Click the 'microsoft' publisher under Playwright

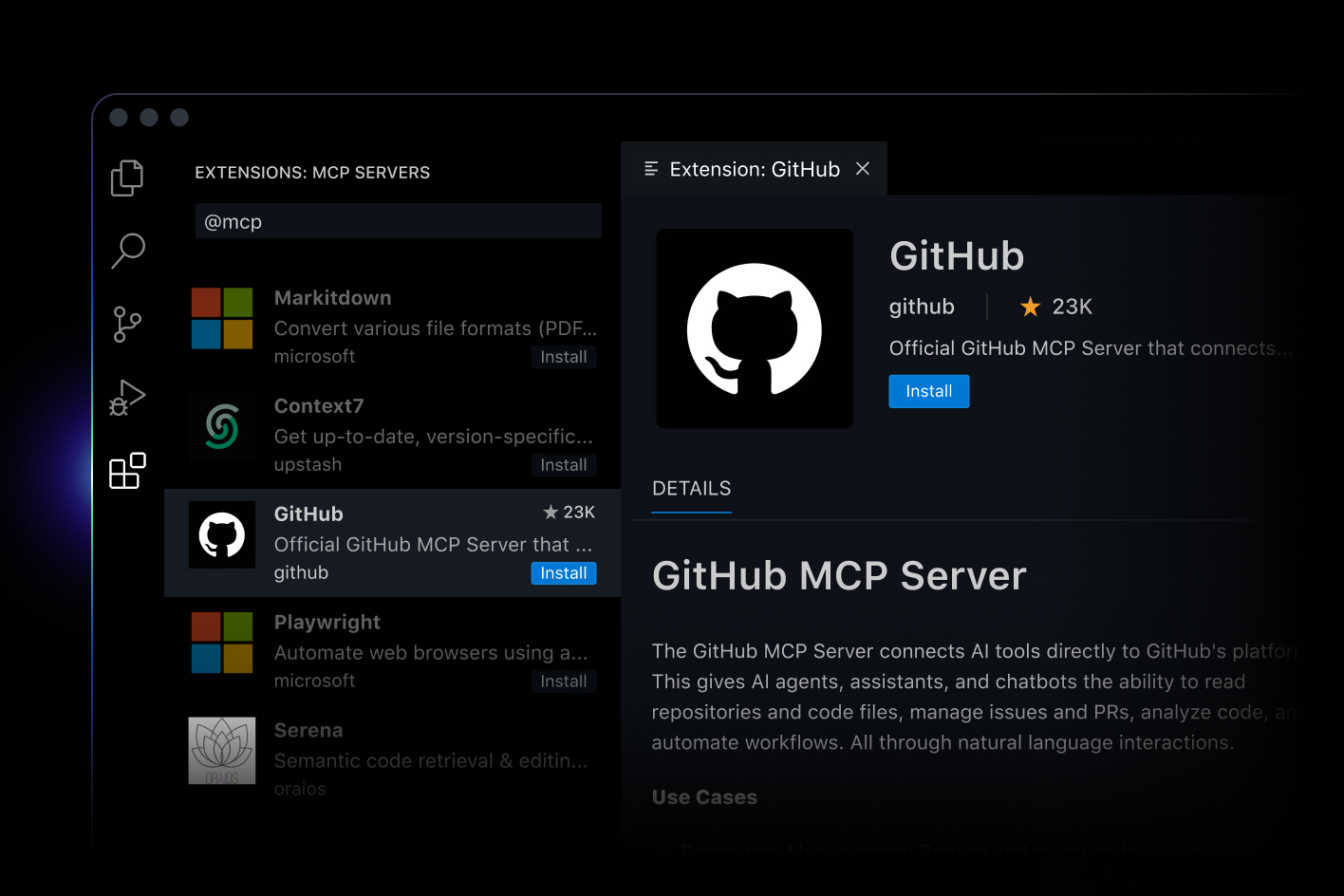click(x=315, y=681)
